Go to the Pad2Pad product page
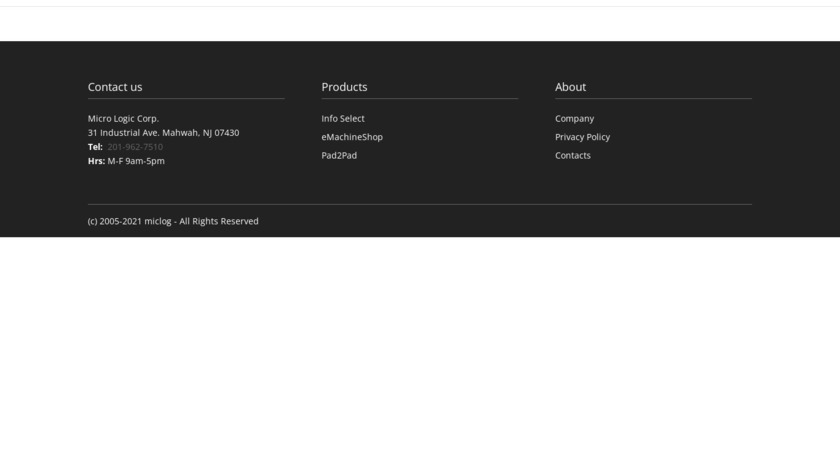 [x=339, y=156]
